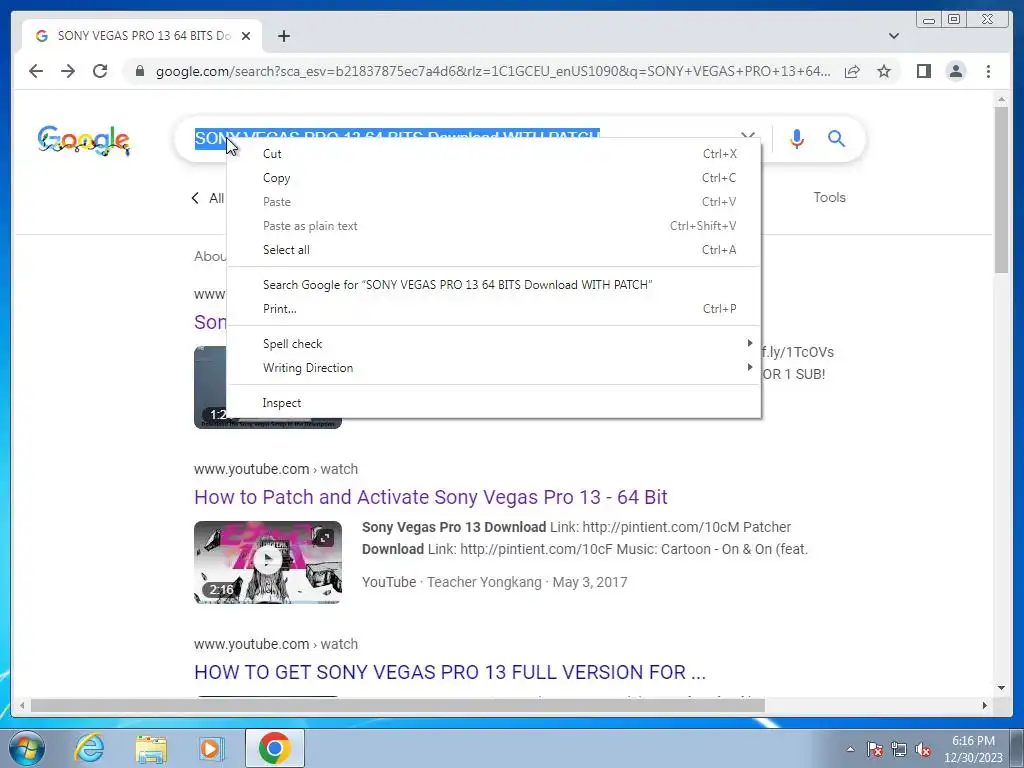Viewport: 1024px width, 768px height.
Task: Open Chrome side panel
Action: (x=923, y=71)
